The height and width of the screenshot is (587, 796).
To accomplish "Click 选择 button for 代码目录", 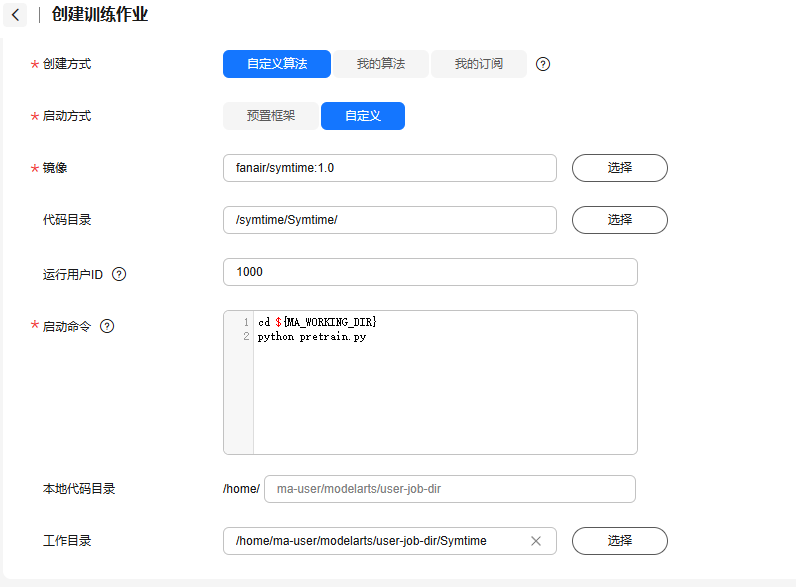I will pyautogui.click(x=619, y=220).
